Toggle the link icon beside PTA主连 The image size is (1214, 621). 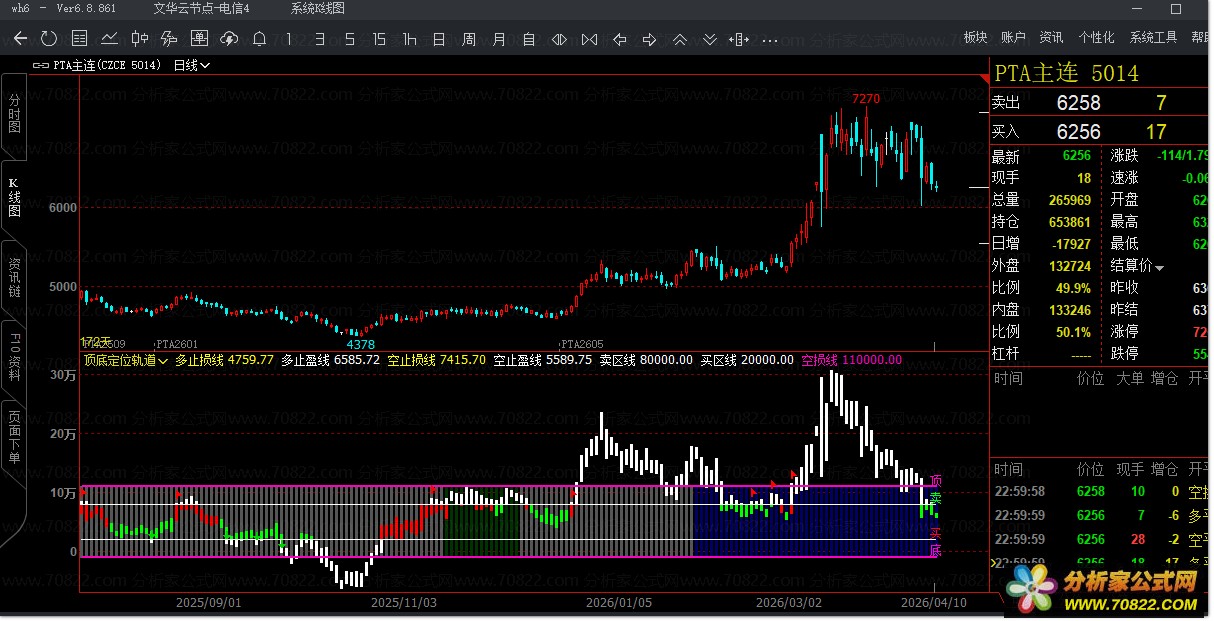[x=41, y=65]
